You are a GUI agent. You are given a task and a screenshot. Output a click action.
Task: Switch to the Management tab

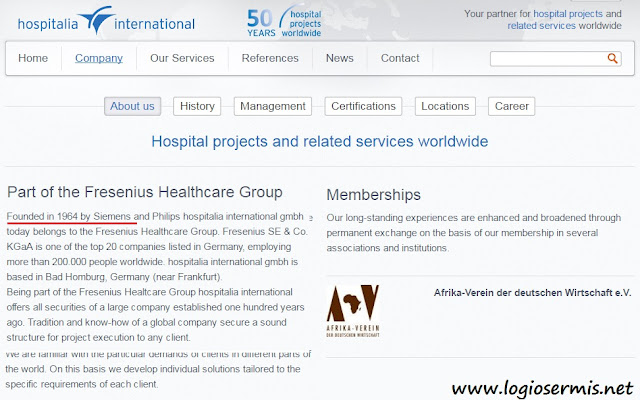coord(273,106)
